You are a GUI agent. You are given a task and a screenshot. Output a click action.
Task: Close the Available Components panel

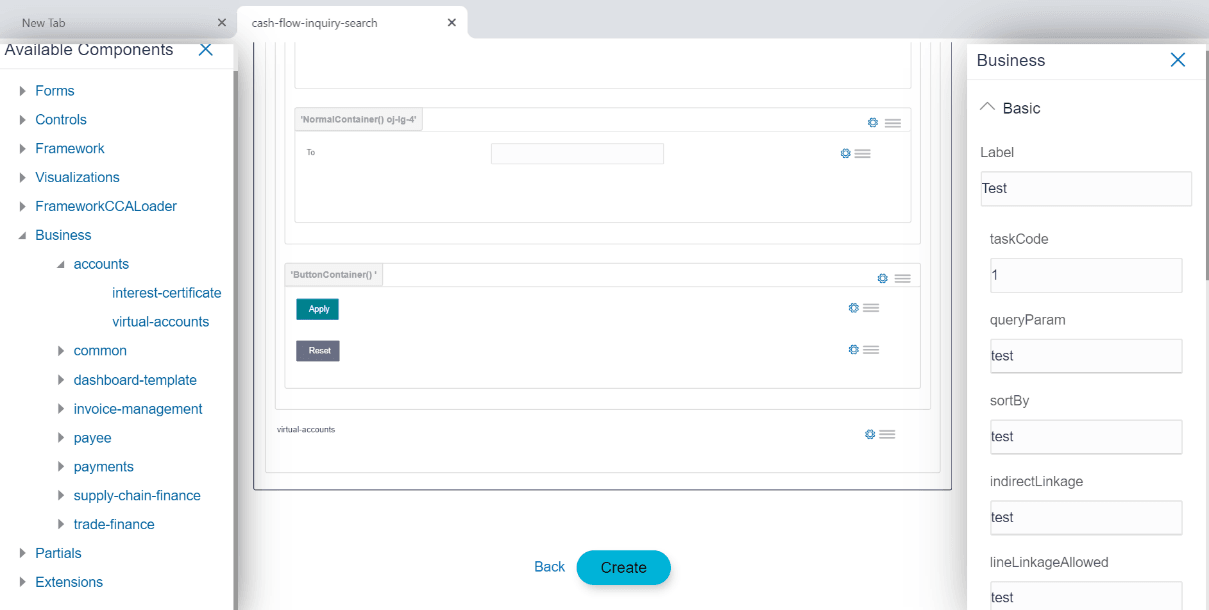206,50
